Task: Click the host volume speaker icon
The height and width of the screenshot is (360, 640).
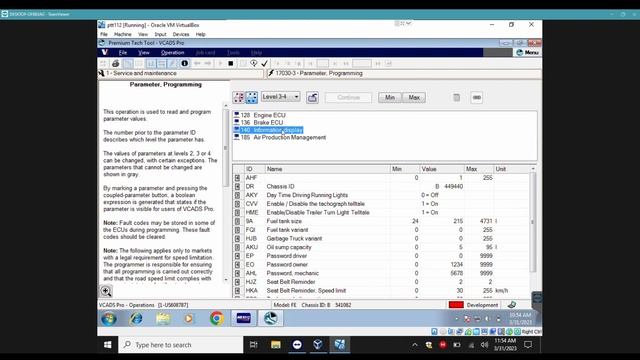Action: point(484,345)
